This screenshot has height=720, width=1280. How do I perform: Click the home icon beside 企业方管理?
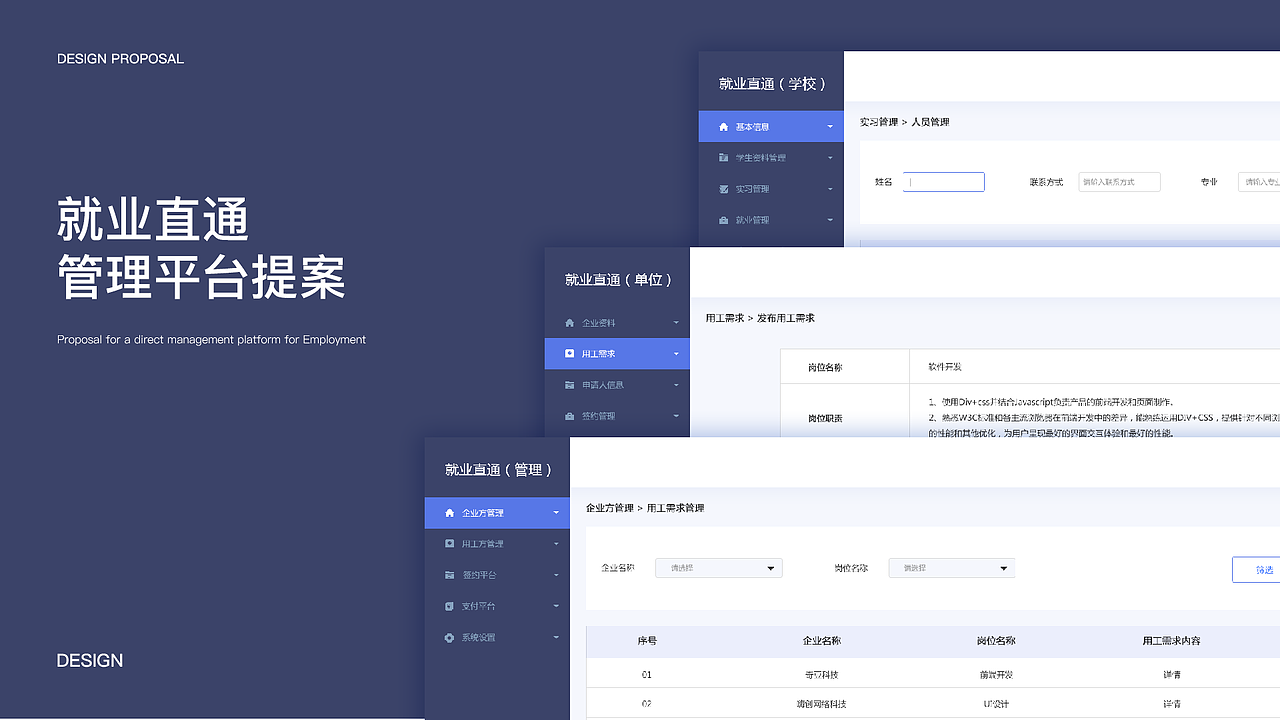(x=450, y=513)
